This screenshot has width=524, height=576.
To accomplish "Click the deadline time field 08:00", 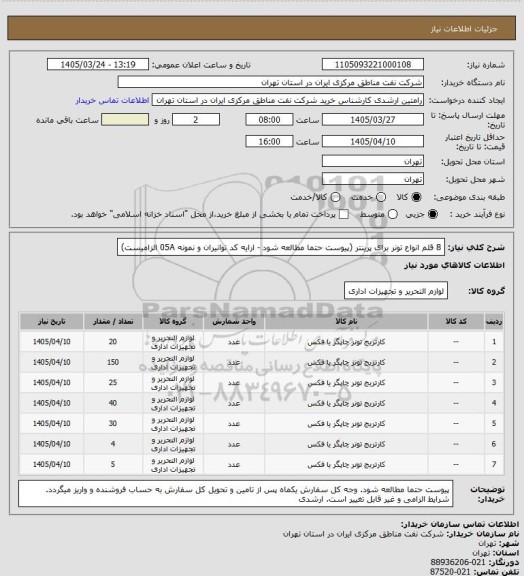I will (269, 120).
